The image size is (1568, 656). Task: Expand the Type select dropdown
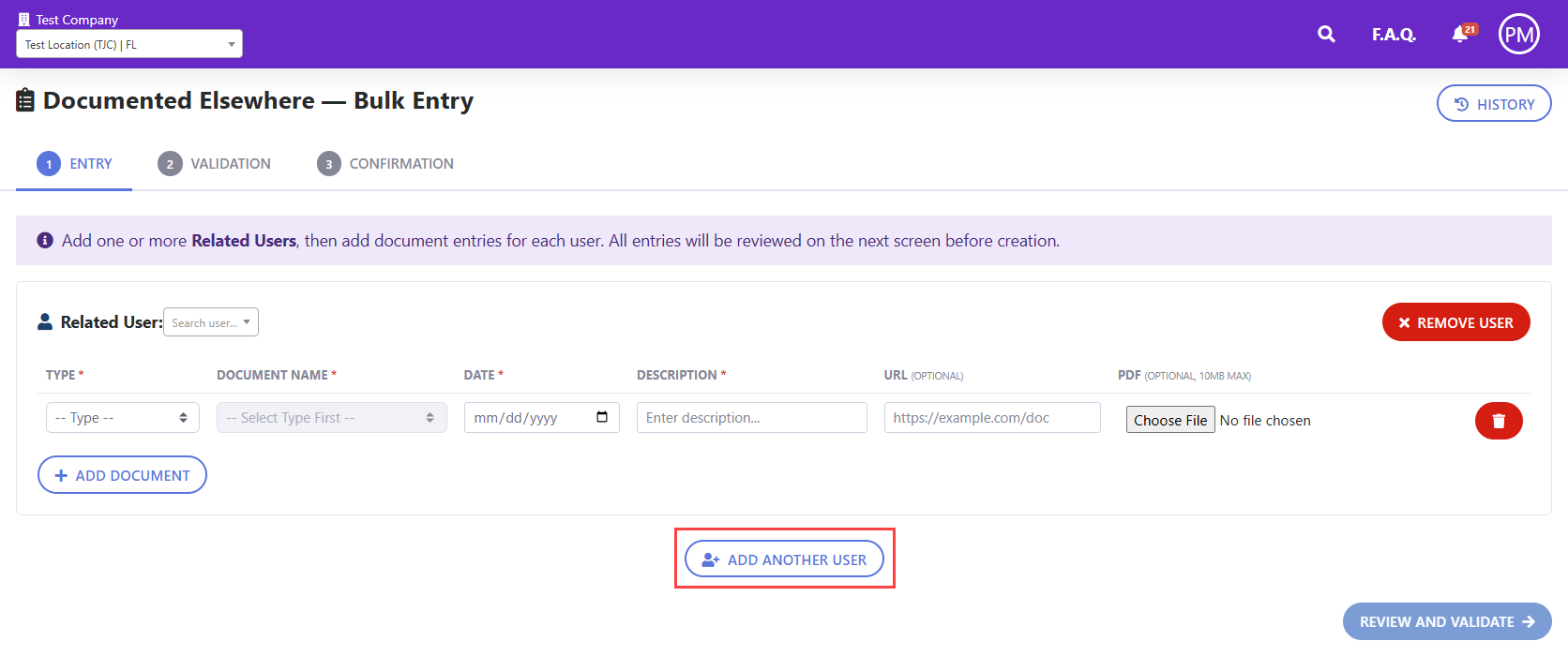(123, 418)
